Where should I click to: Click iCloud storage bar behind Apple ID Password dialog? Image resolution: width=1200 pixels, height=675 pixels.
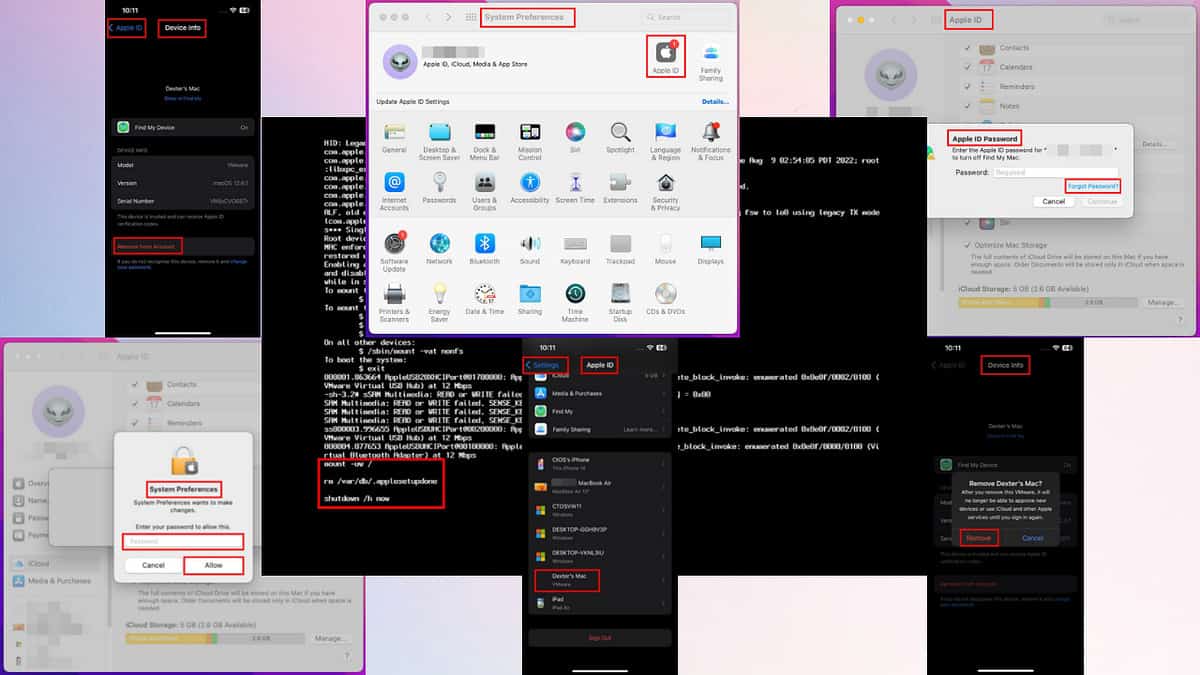(x=1049, y=302)
